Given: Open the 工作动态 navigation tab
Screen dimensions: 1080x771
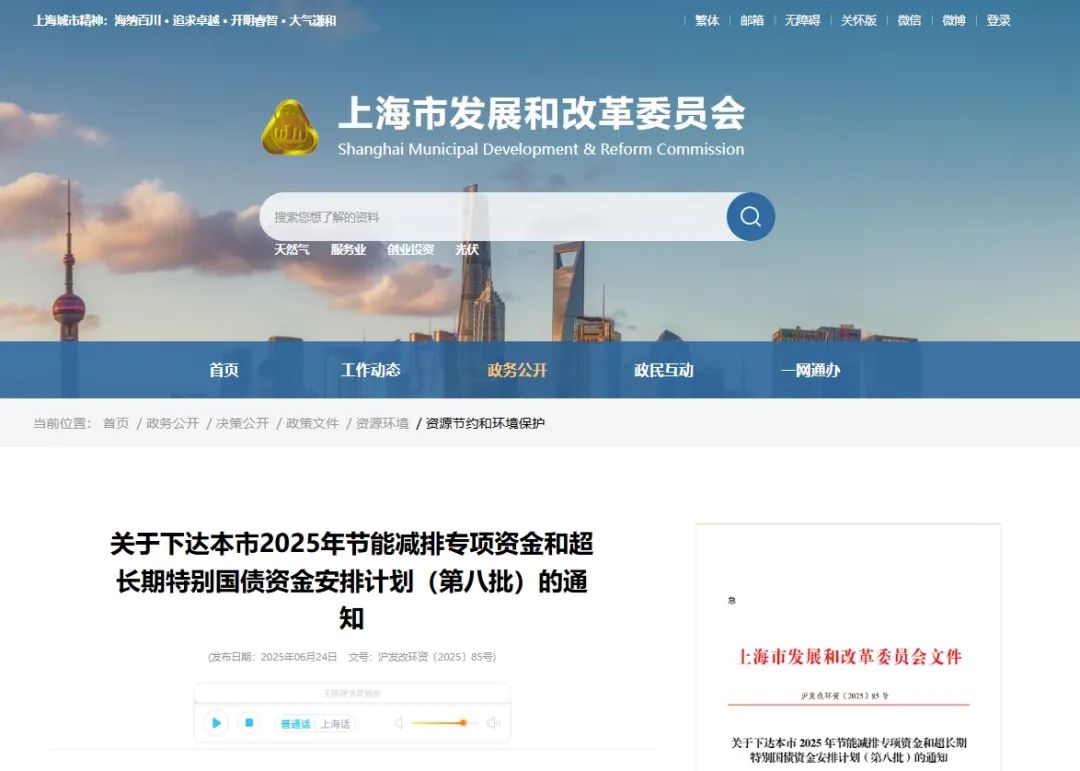Looking at the screenshot, I should (370, 370).
